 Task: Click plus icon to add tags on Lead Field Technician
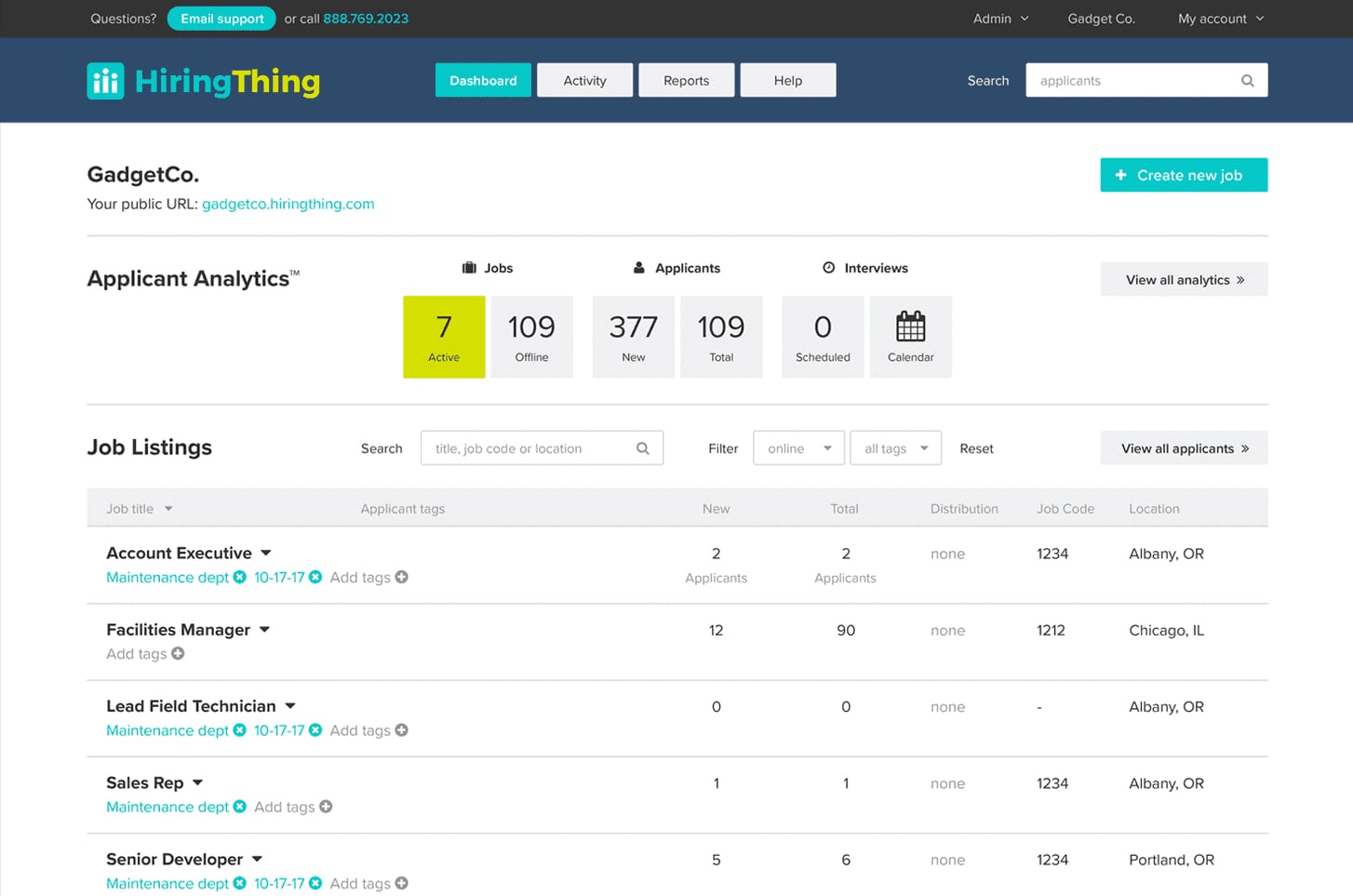tap(402, 730)
